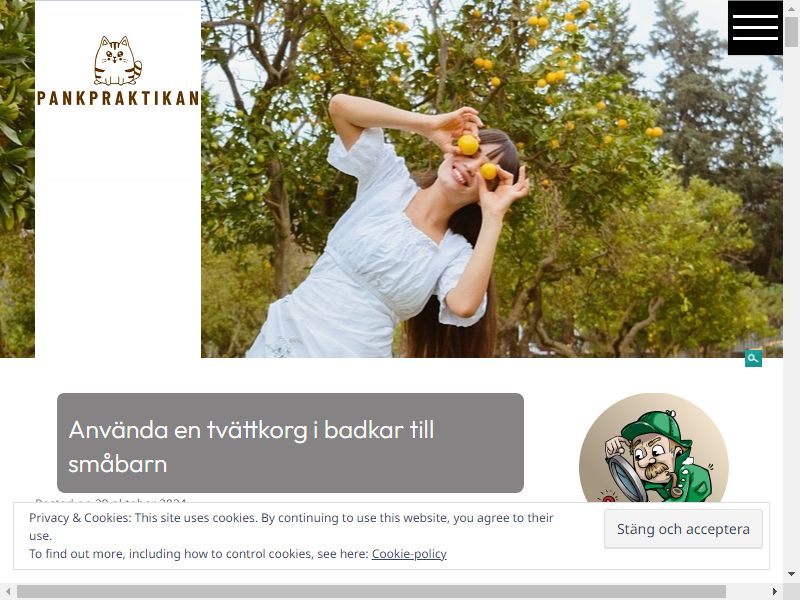Image resolution: width=800 pixels, height=600 pixels.
Task: Click the vertical scrollbar thumb
Action: point(791,32)
